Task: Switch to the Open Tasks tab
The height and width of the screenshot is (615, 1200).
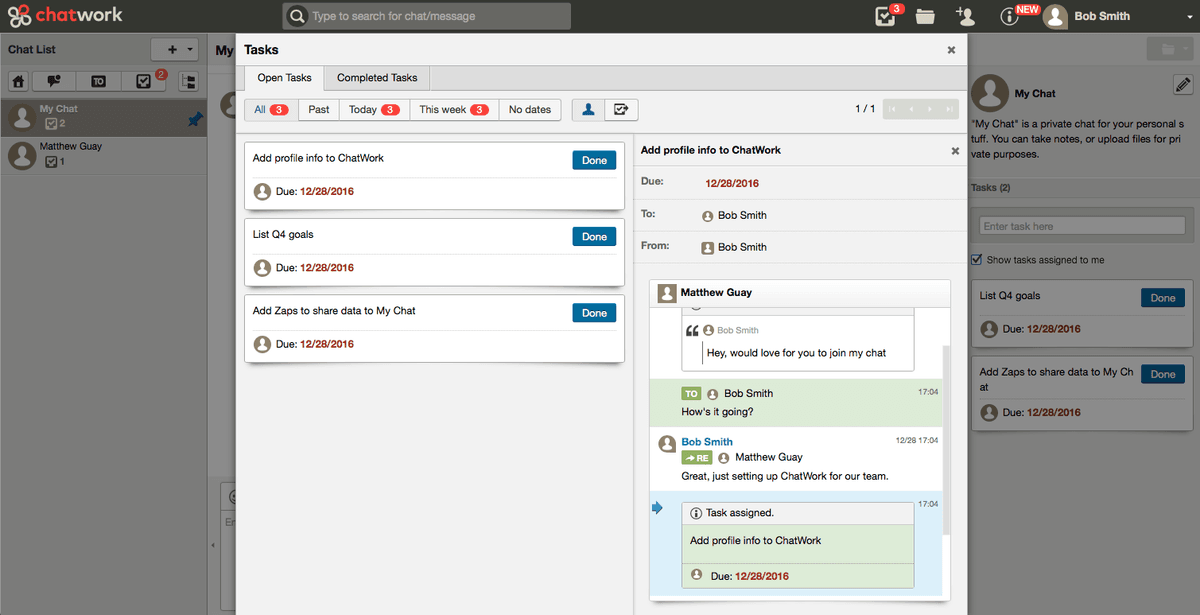Action: (x=284, y=78)
